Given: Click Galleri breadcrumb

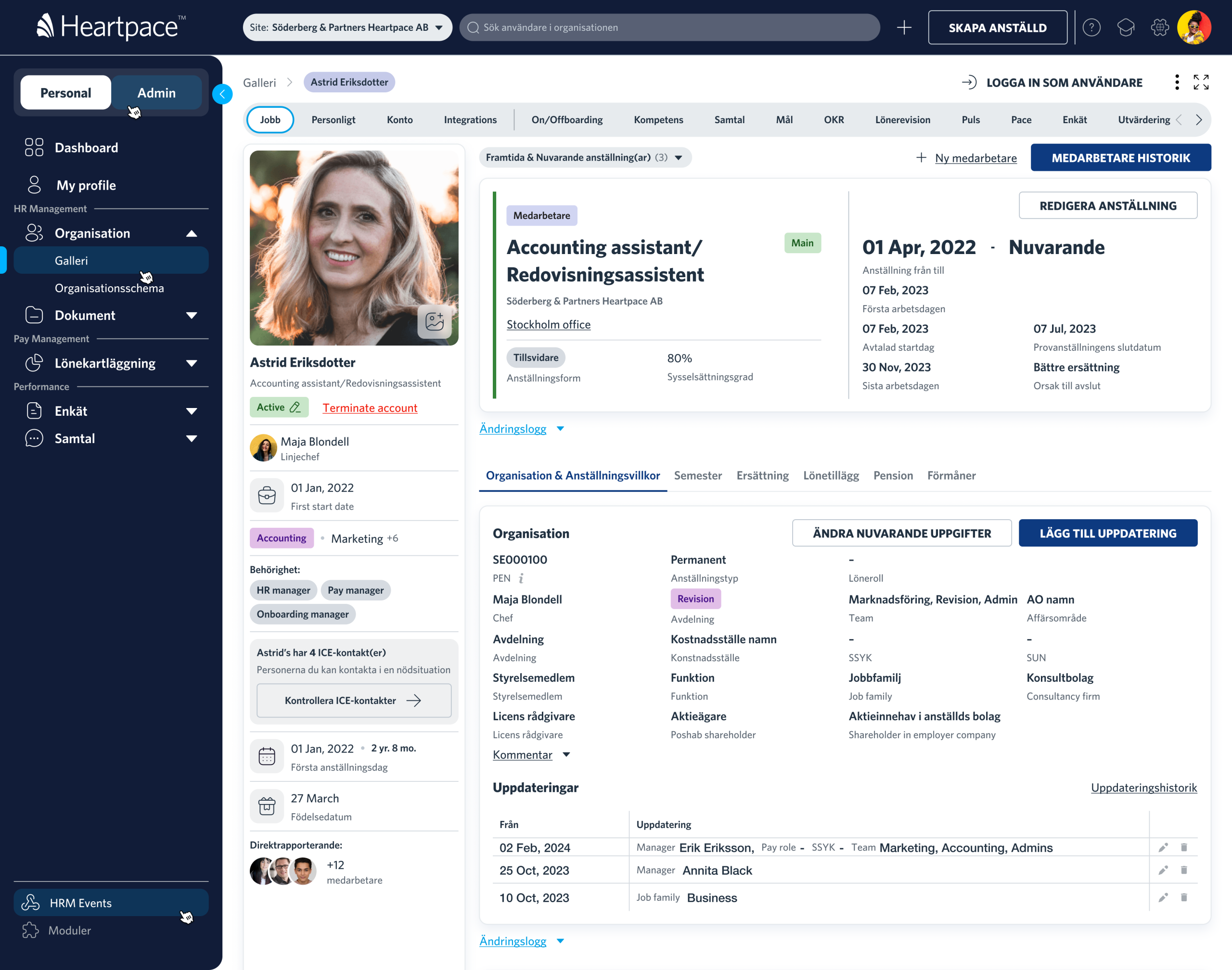Looking at the screenshot, I should (259, 82).
